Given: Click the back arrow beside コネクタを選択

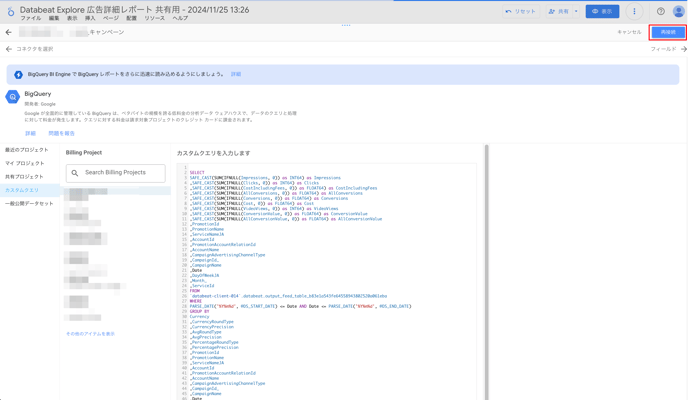Looking at the screenshot, I should [8, 49].
